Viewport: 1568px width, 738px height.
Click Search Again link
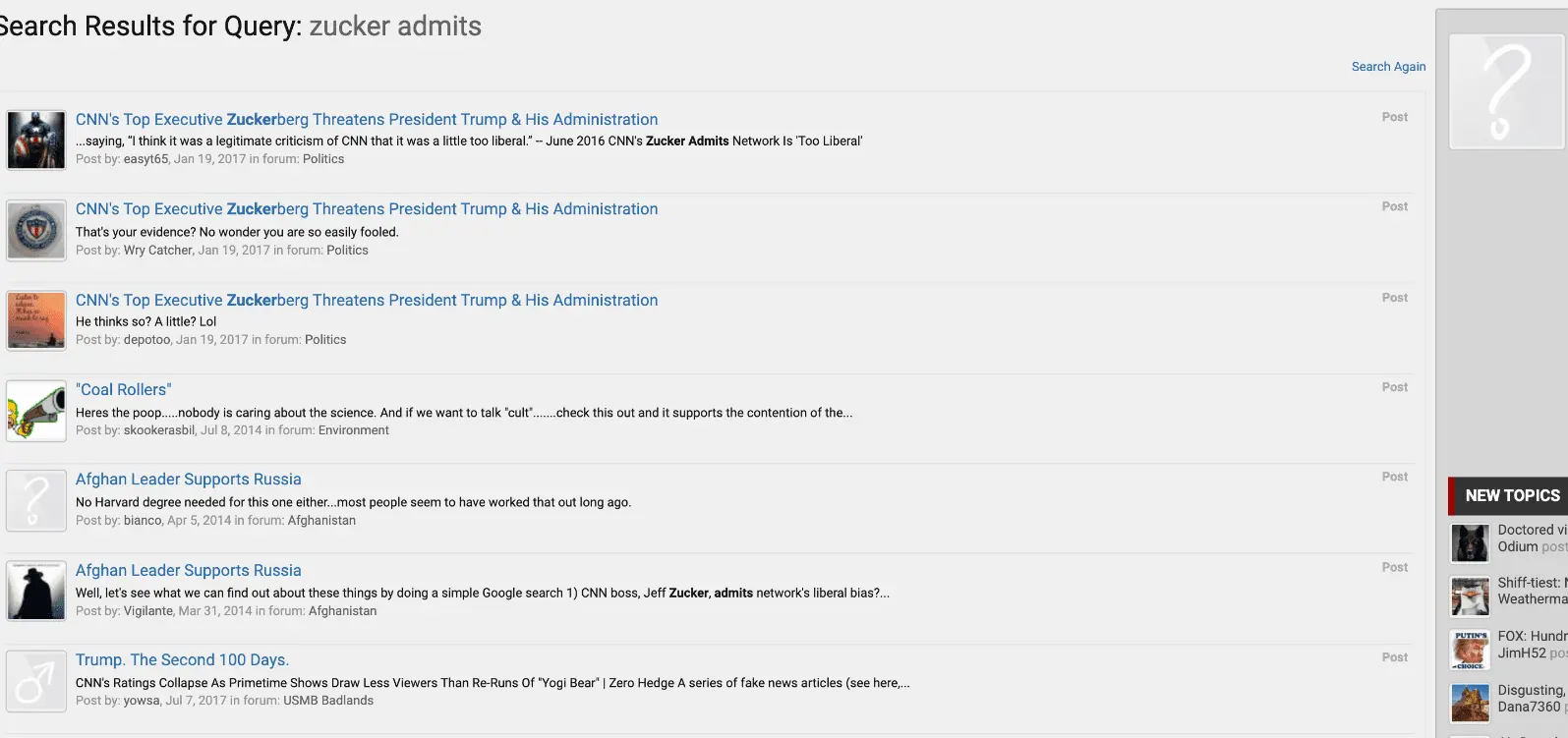1388,67
